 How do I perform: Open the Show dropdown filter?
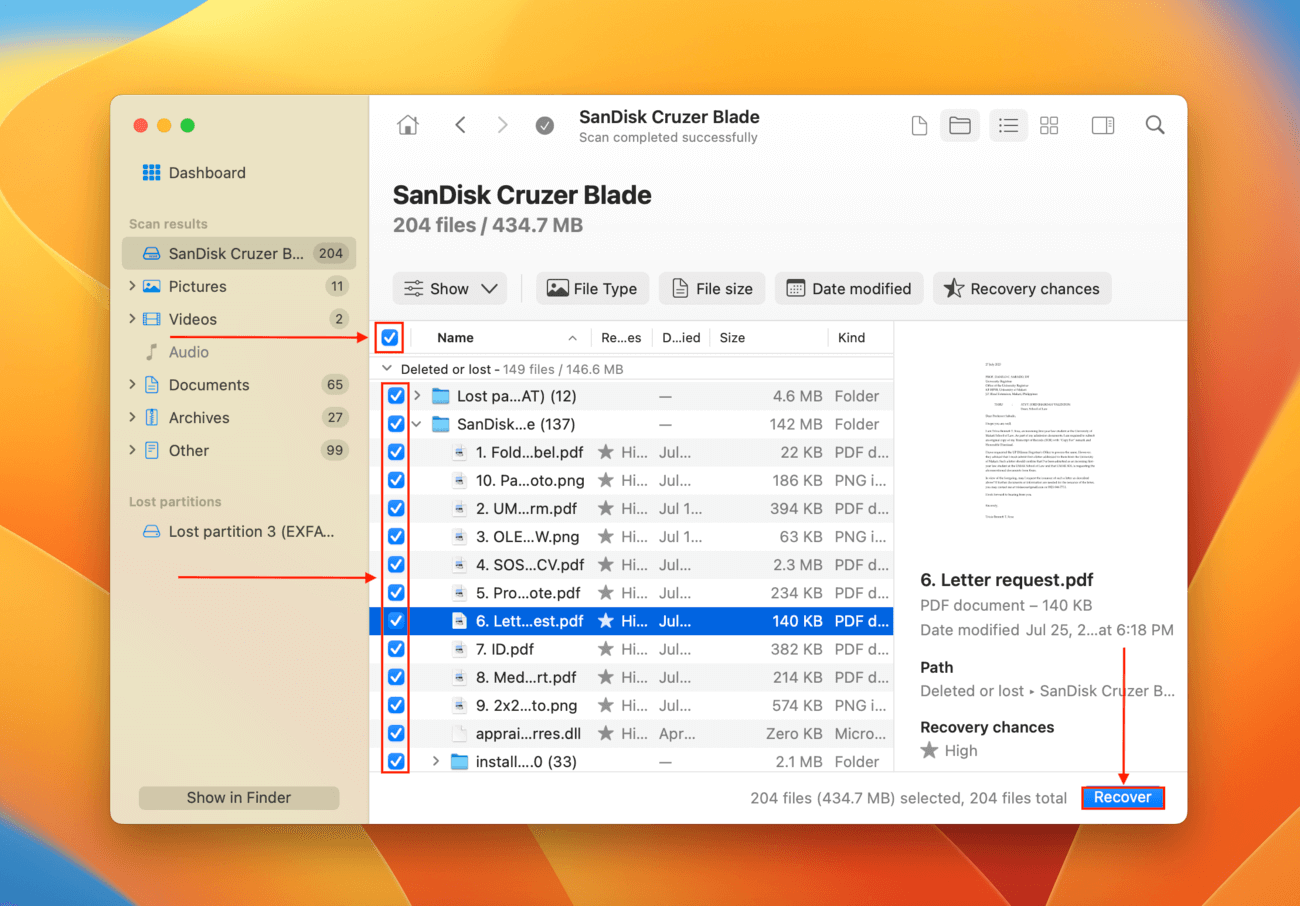450,289
